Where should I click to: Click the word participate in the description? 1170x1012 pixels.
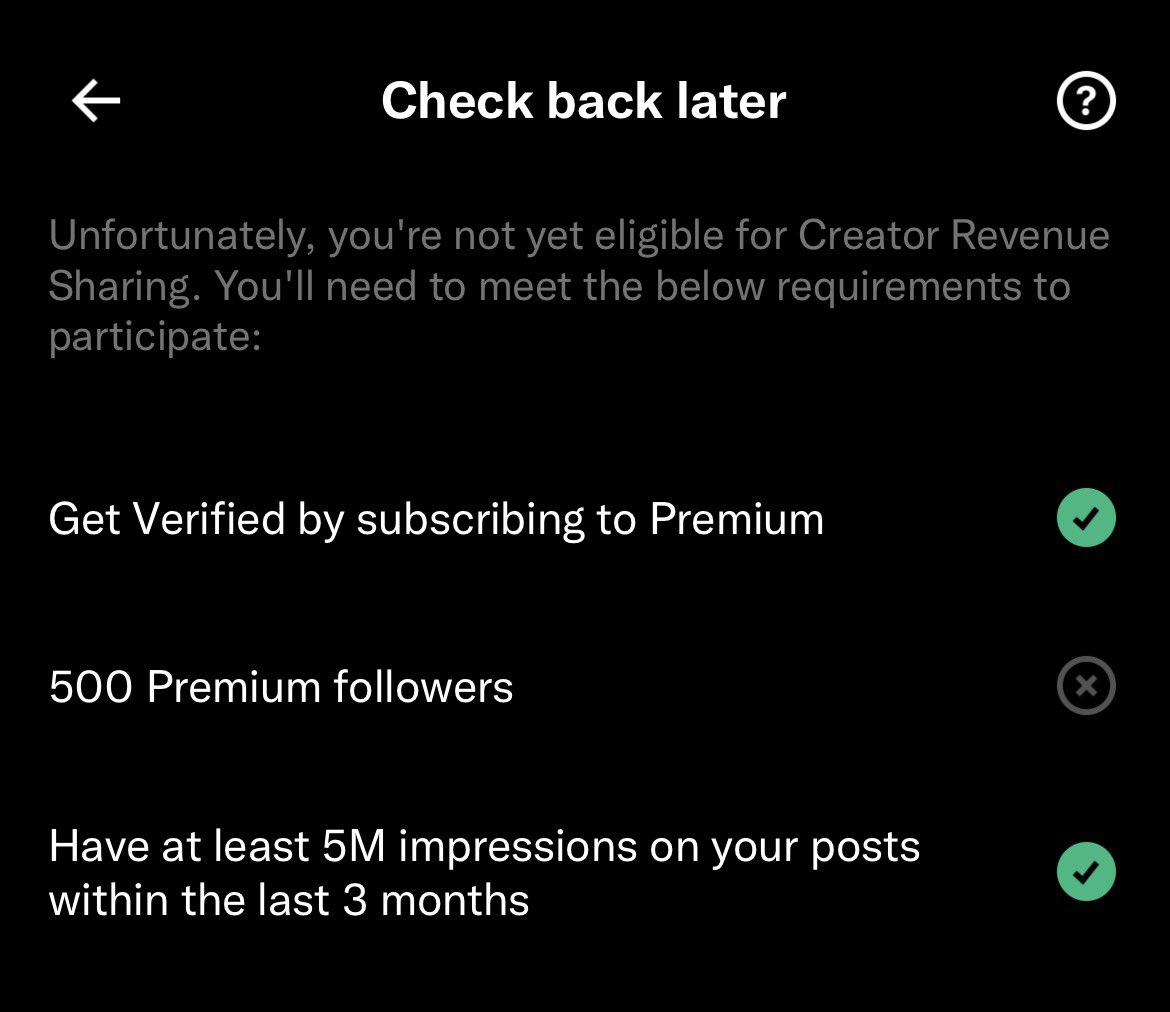point(154,338)
